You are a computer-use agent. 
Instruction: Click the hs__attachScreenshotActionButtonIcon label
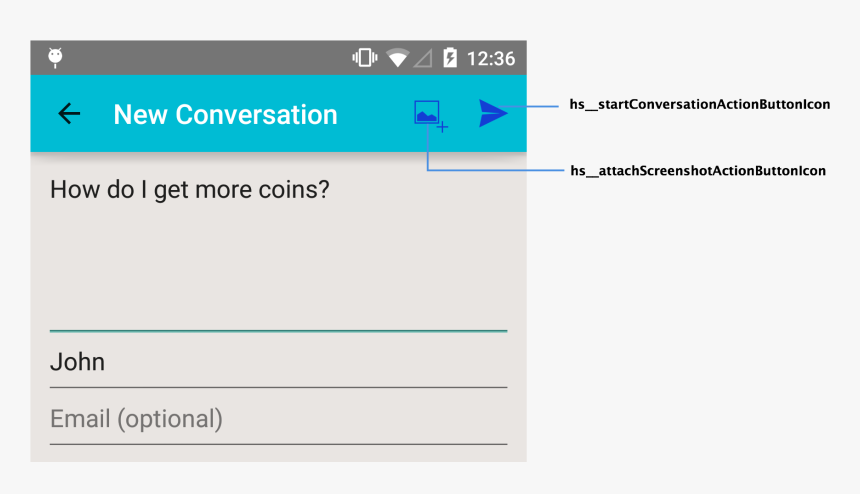[698, 171]
